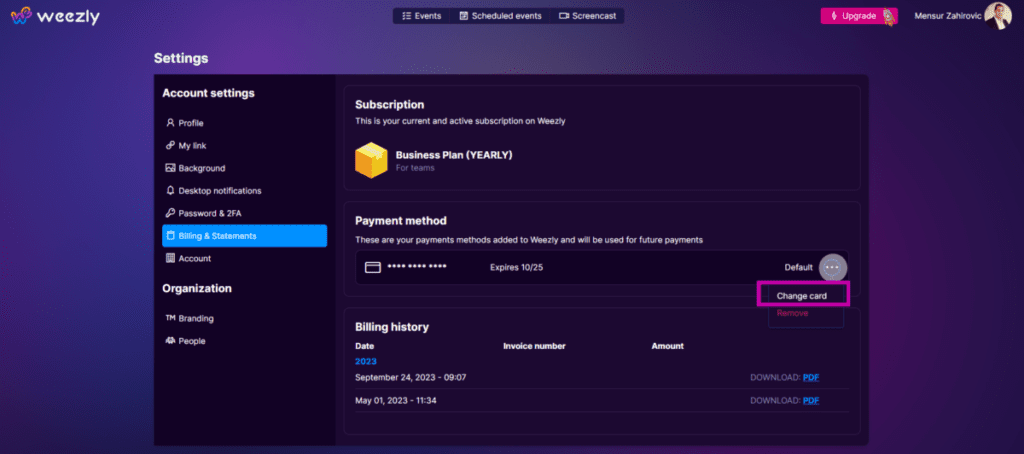The width and height of the screenshot is (1024, 454).
Task: Open Branding under Organization
Action: (195, 318)
